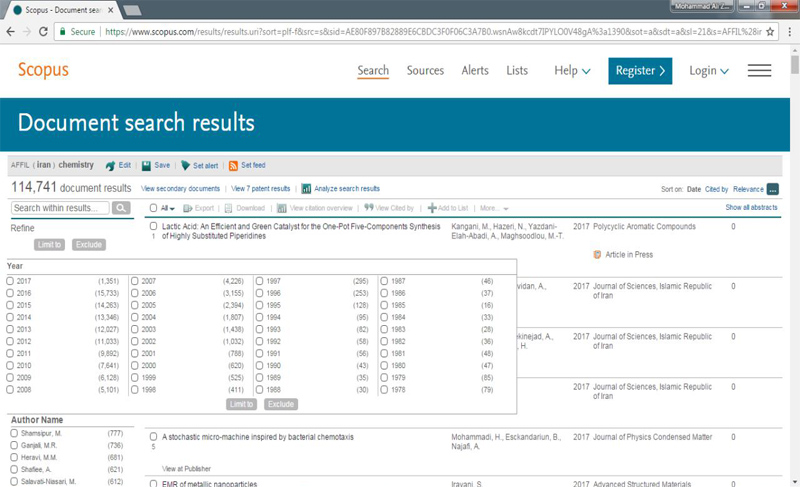Open Chrome three-dot menu
The image size is (800, 487).
tap(790, 32)
